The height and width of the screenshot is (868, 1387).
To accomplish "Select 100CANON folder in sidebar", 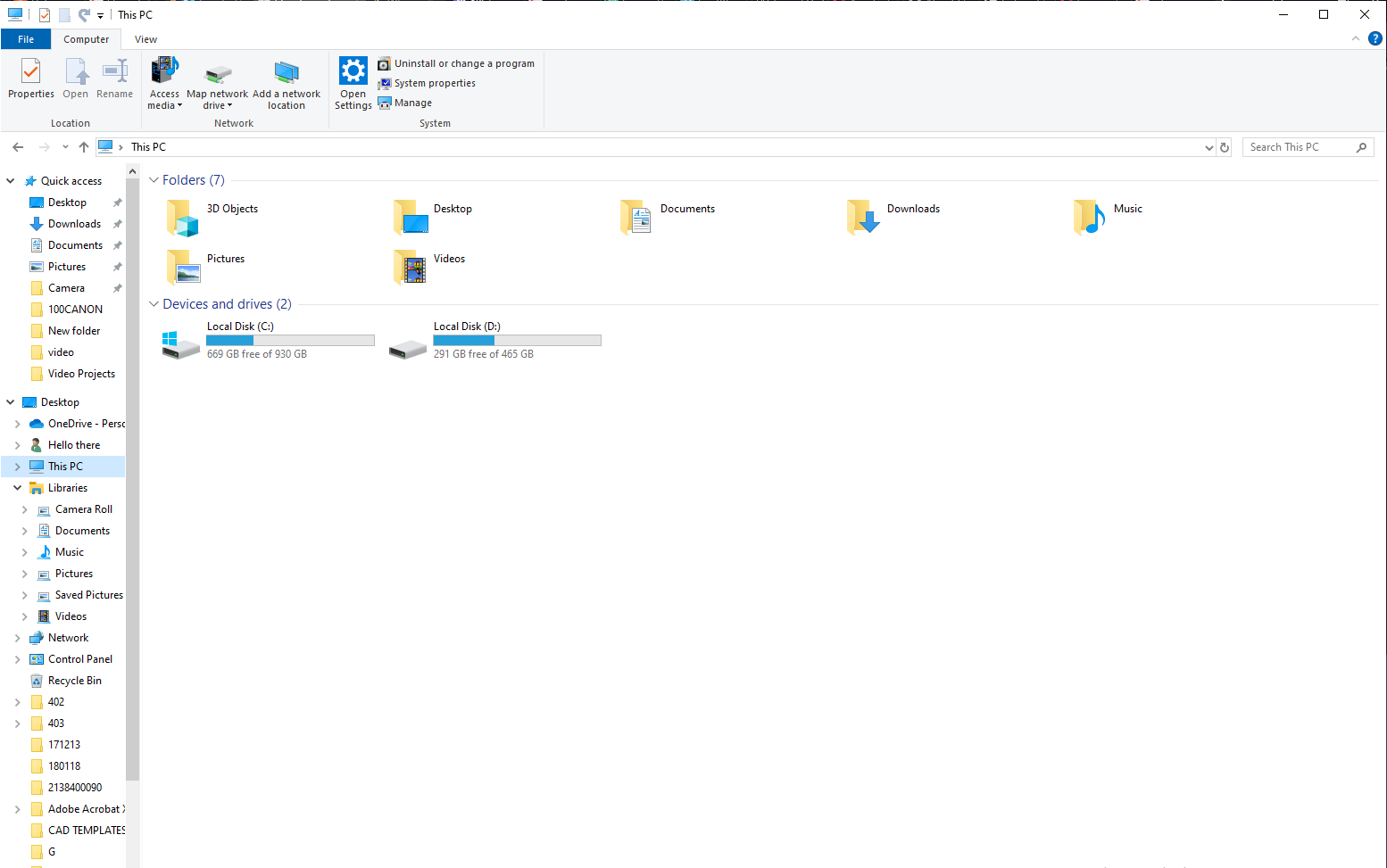I will 75,310.
